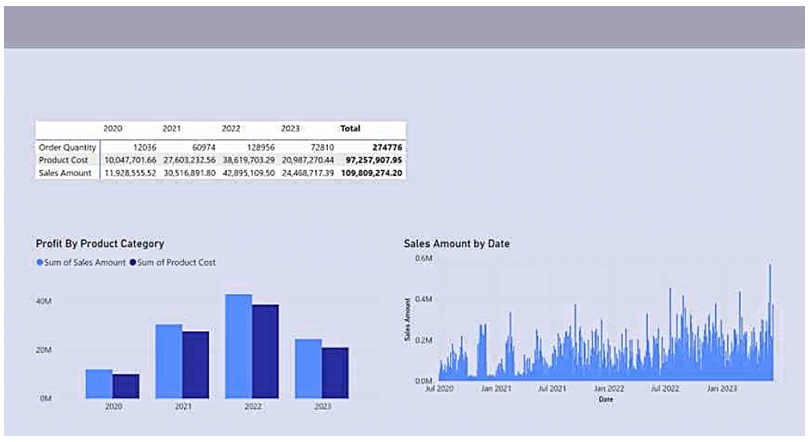Screen dimensions: 809x442
Task: Click the Sales Amount row header in the table
Action: (64, 173)
